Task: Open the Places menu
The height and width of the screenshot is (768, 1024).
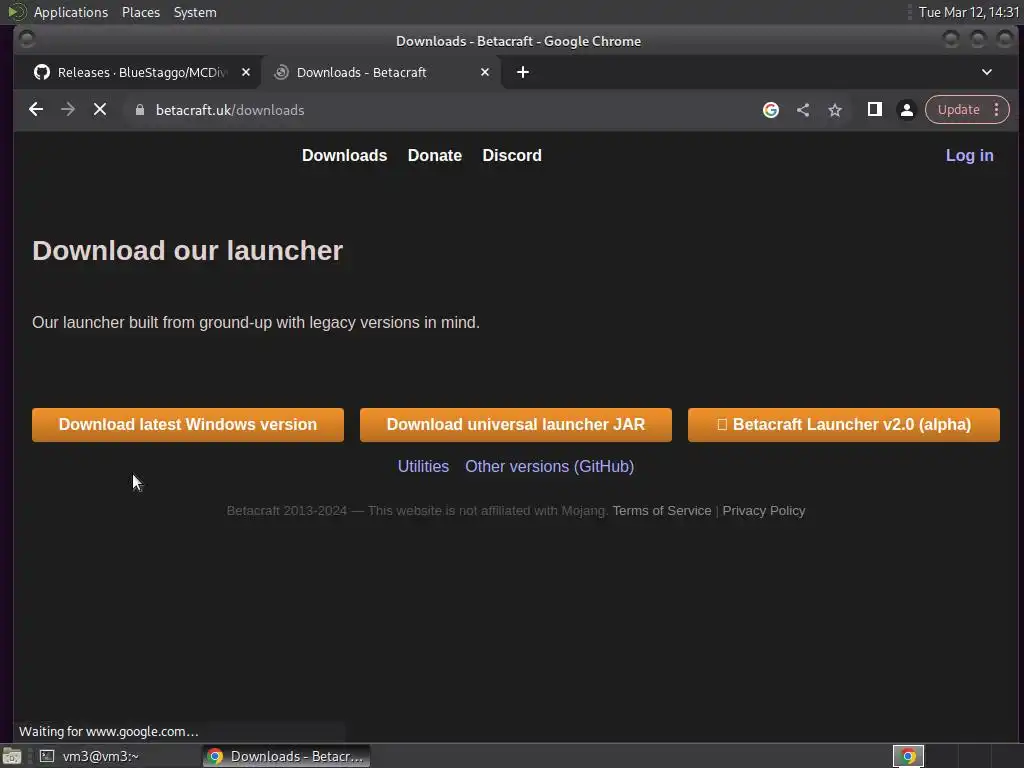Action: click(x=140, y=12)
